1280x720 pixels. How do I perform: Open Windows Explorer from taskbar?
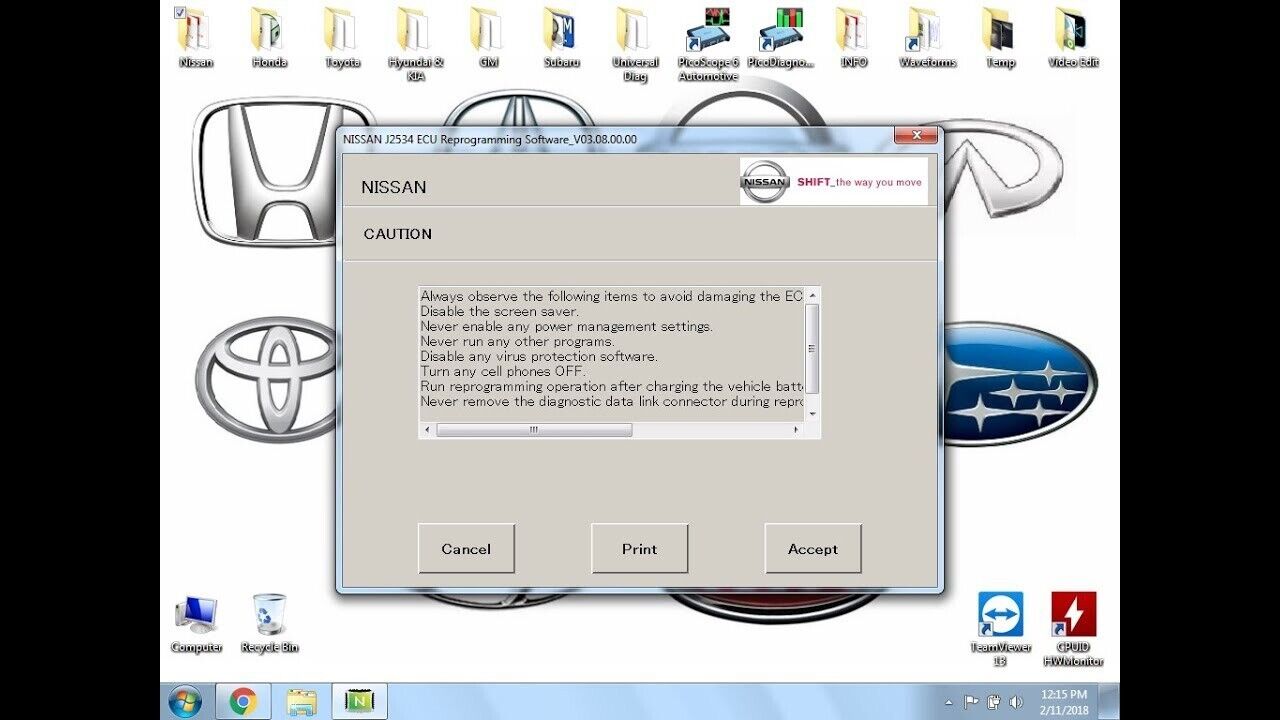pyautogui.click(x=301, y=702)
